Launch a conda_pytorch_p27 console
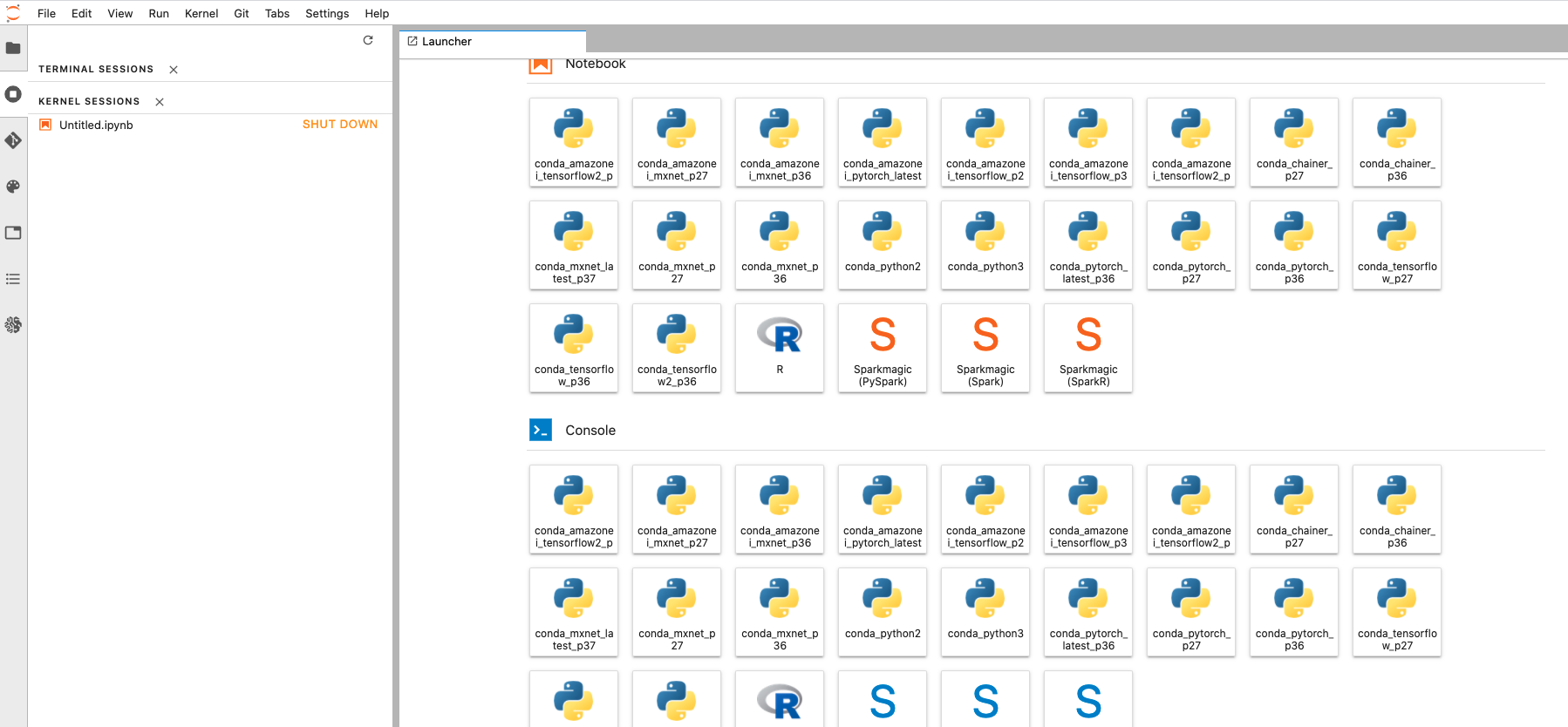The width and height of the screenshot is (1568, 727). click(1191, 612)
